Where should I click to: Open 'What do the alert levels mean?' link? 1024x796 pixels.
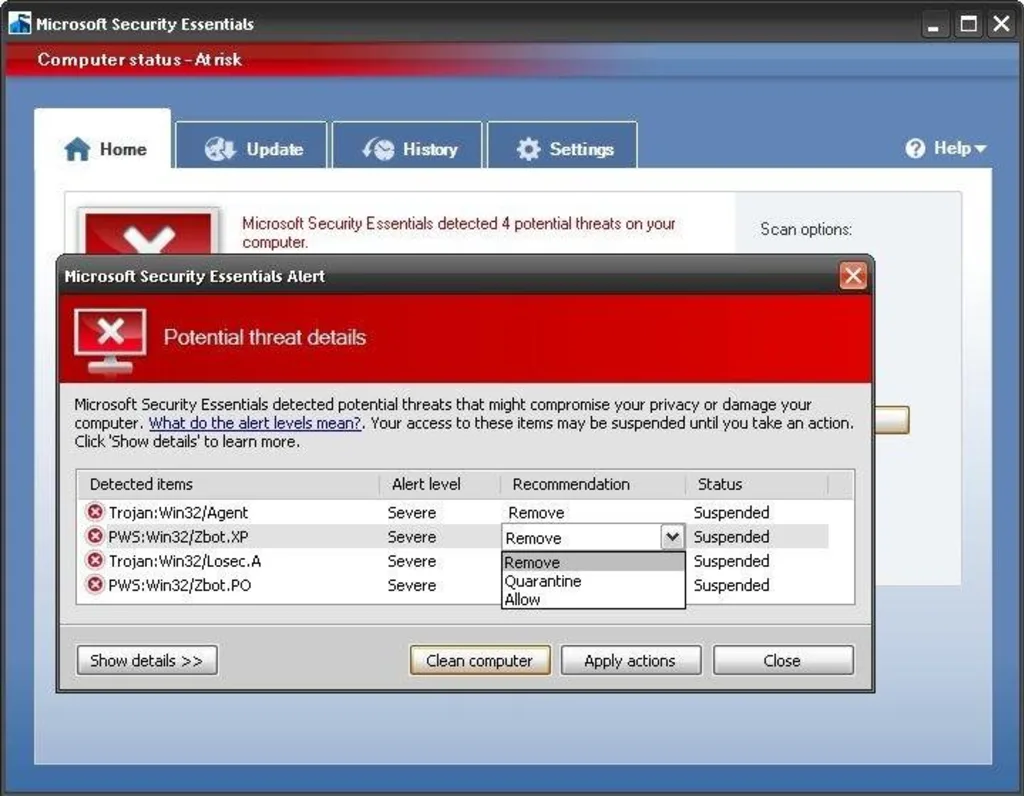click(255, 423)
